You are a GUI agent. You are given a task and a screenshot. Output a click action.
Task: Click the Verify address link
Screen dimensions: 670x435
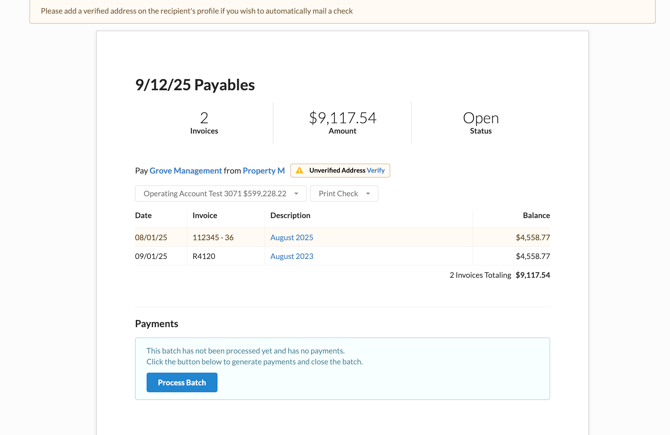[375, 171]
